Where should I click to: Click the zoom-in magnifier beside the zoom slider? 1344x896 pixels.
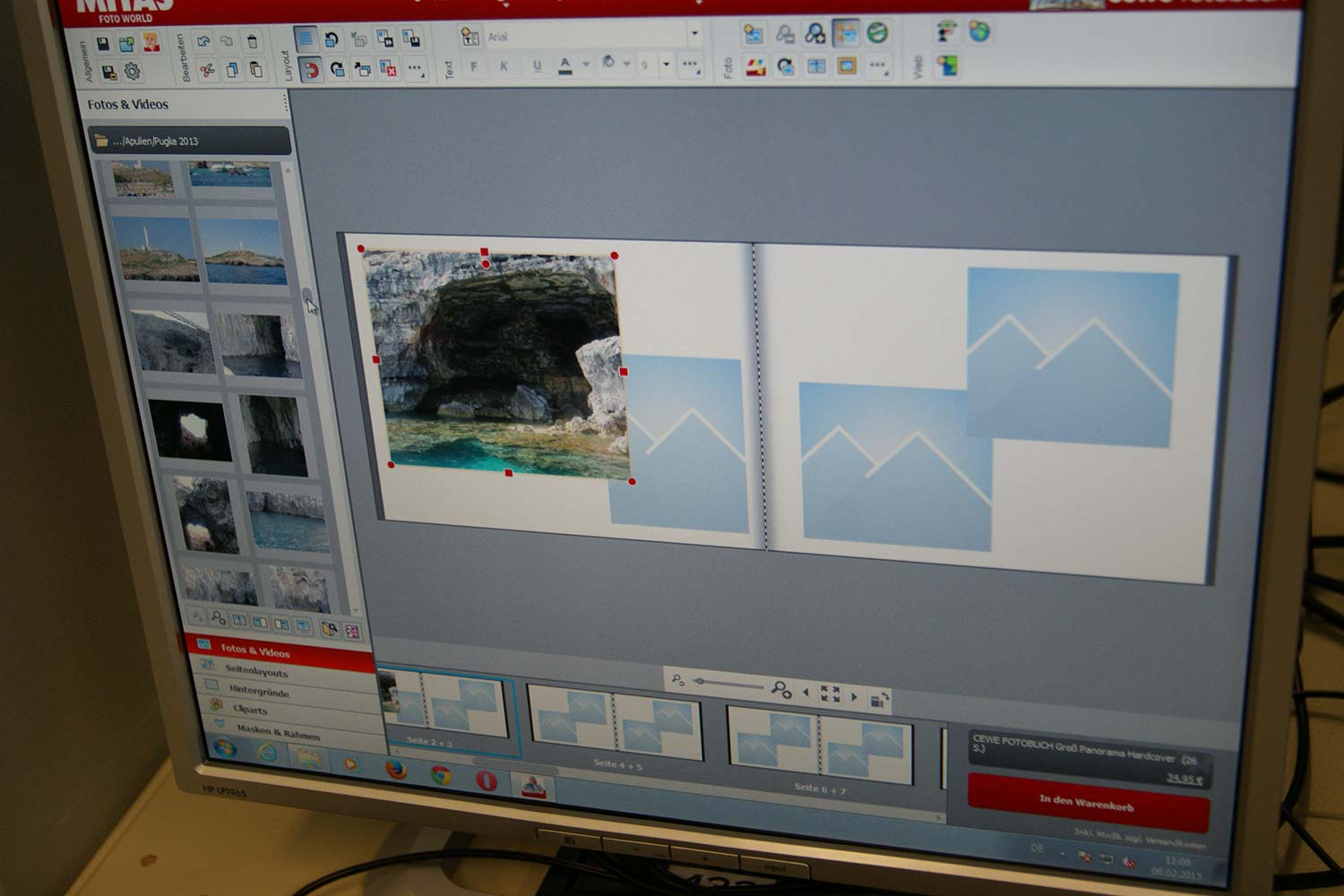click(780, 689)
